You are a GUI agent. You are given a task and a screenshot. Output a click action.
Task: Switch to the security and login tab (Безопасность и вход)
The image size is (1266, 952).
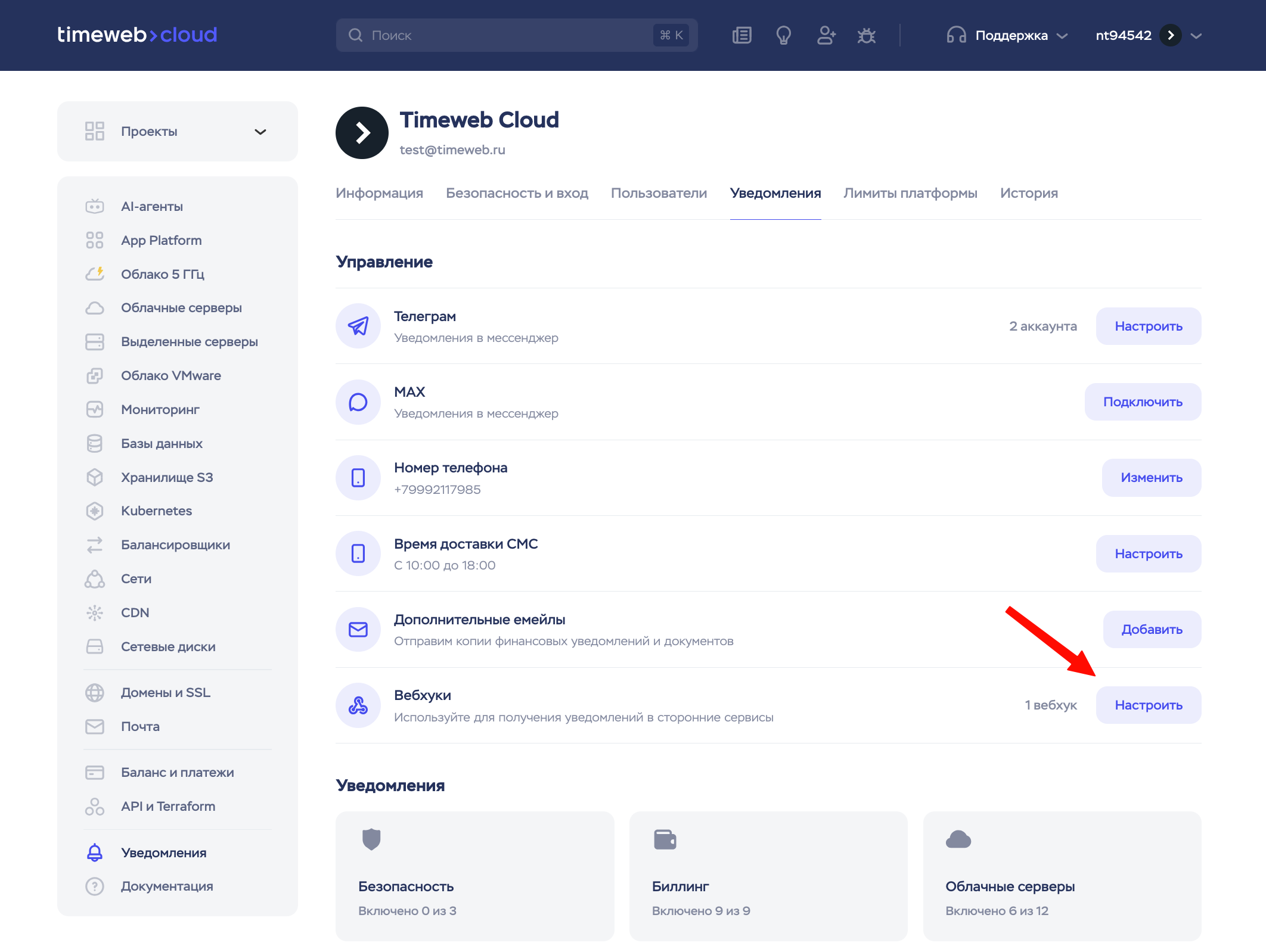(517, 193)
